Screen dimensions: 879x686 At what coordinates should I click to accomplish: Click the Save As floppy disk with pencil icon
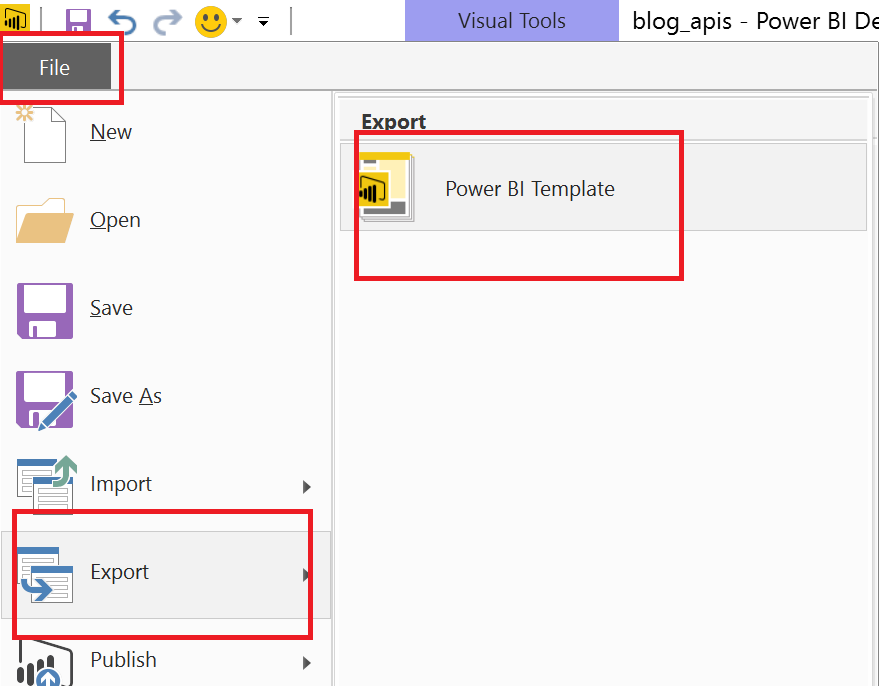pyautogui.click(x=45, y=398)
